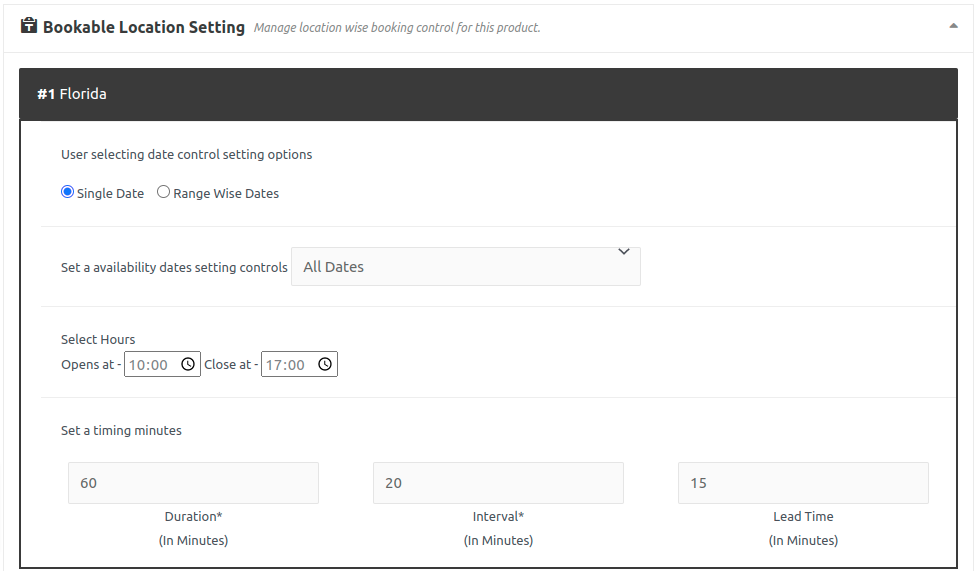
Task: Collapse the Bookable Location Setting panel arrow
Action: point(953,27)
